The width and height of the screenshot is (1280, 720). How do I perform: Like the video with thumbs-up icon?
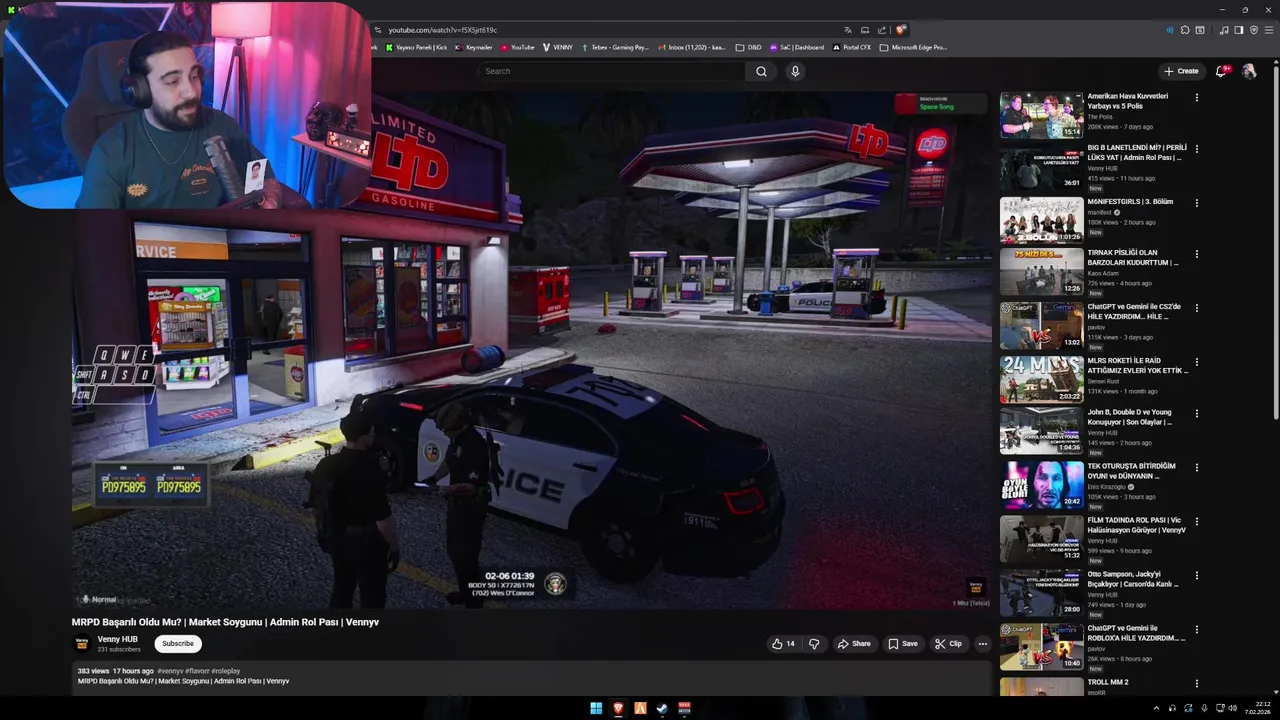click(783, 644)
